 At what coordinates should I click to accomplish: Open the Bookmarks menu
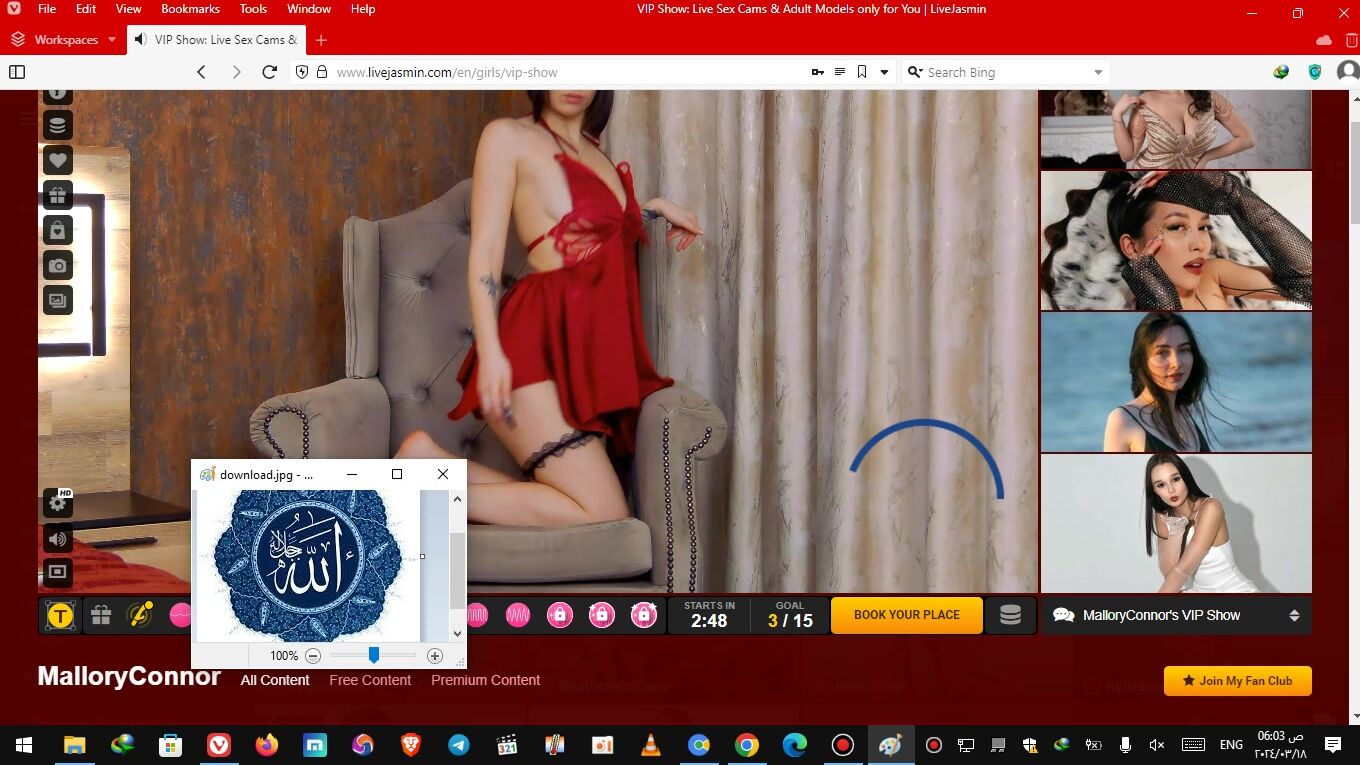point(190,9)
